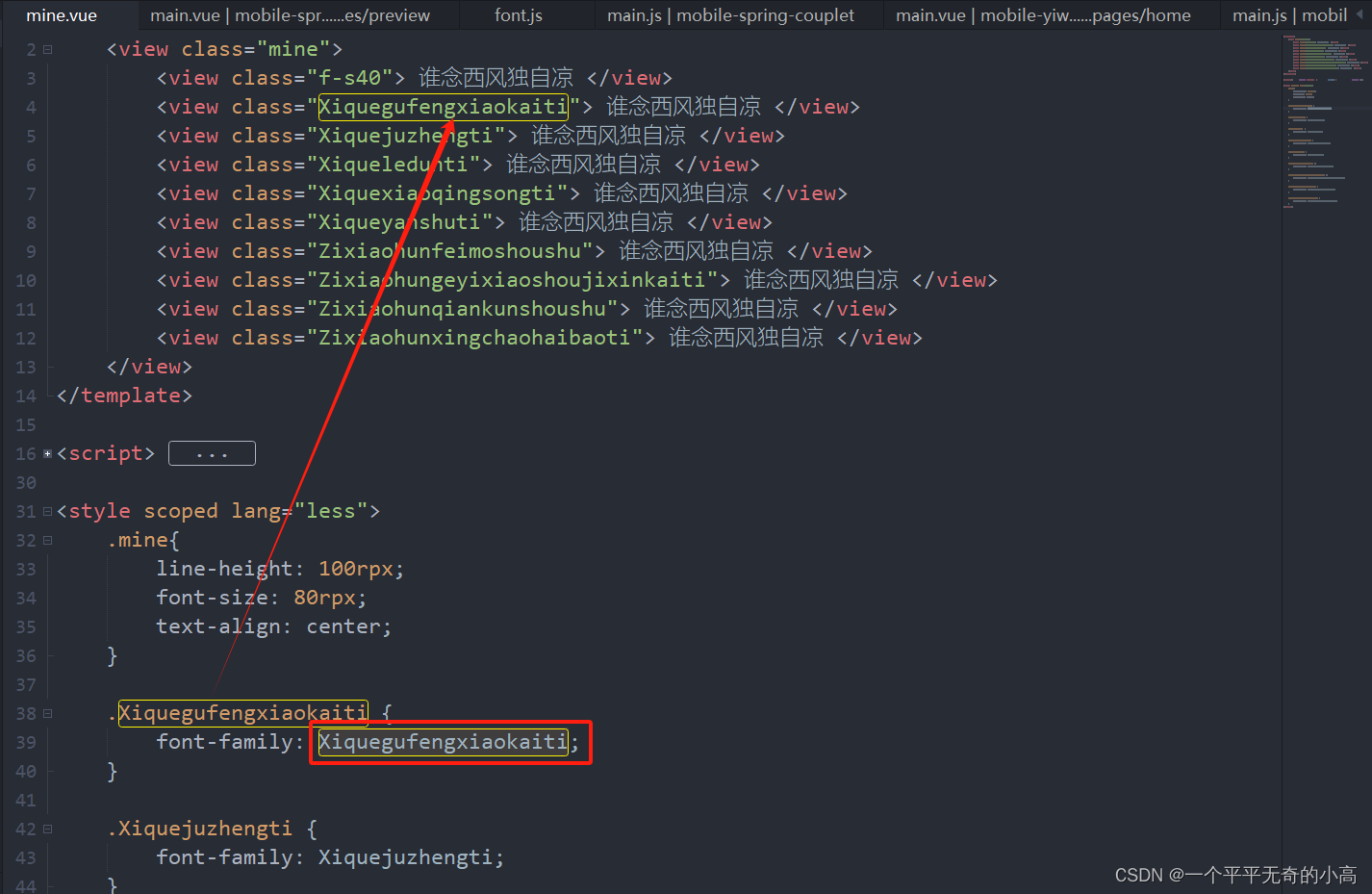Click the closing </view> tag on line 13
1372x894 pixels.
[x=149, y=367]
